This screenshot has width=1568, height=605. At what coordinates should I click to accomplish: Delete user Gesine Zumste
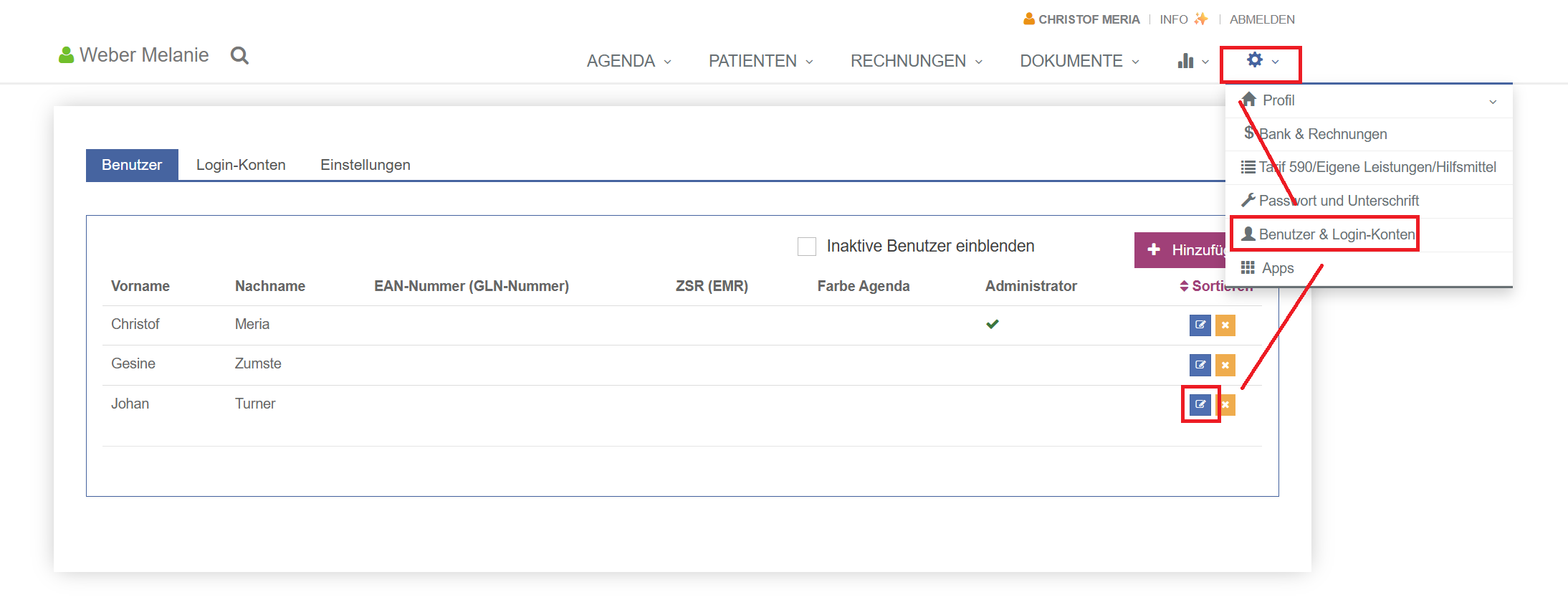point(1225,365)
